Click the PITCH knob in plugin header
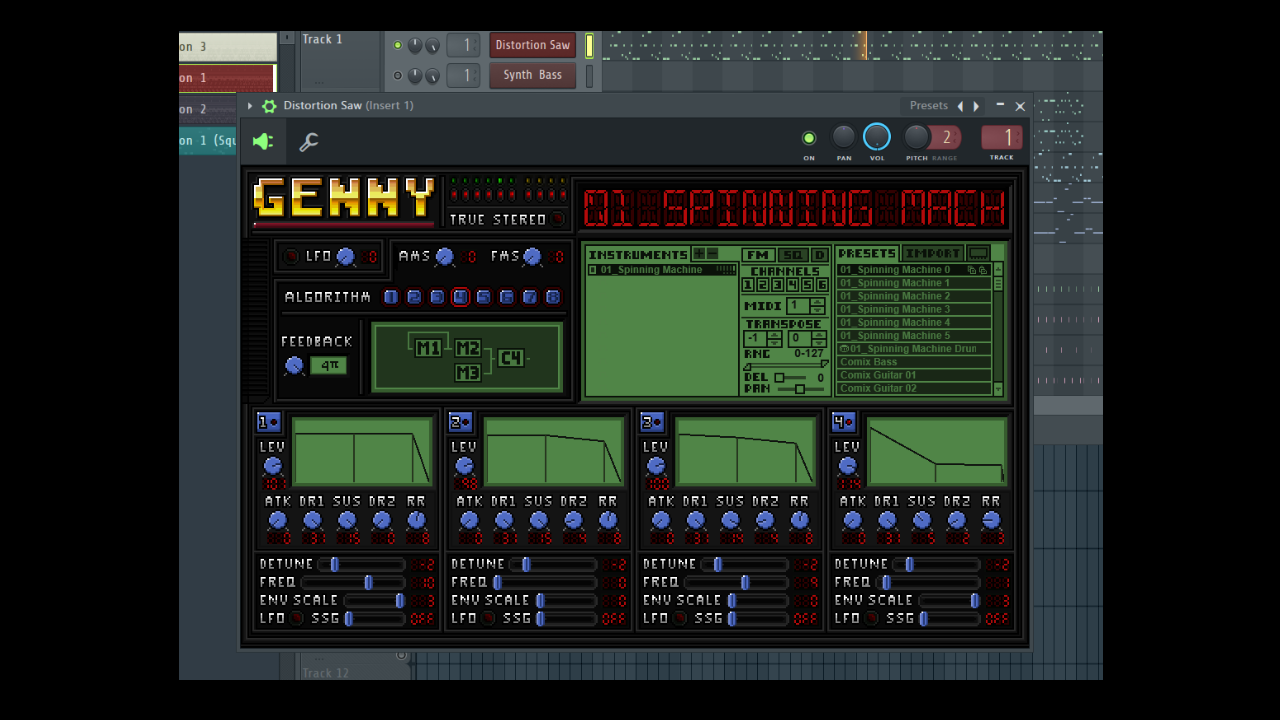The height and width of the screenshot is (720, 1280). 916,137
